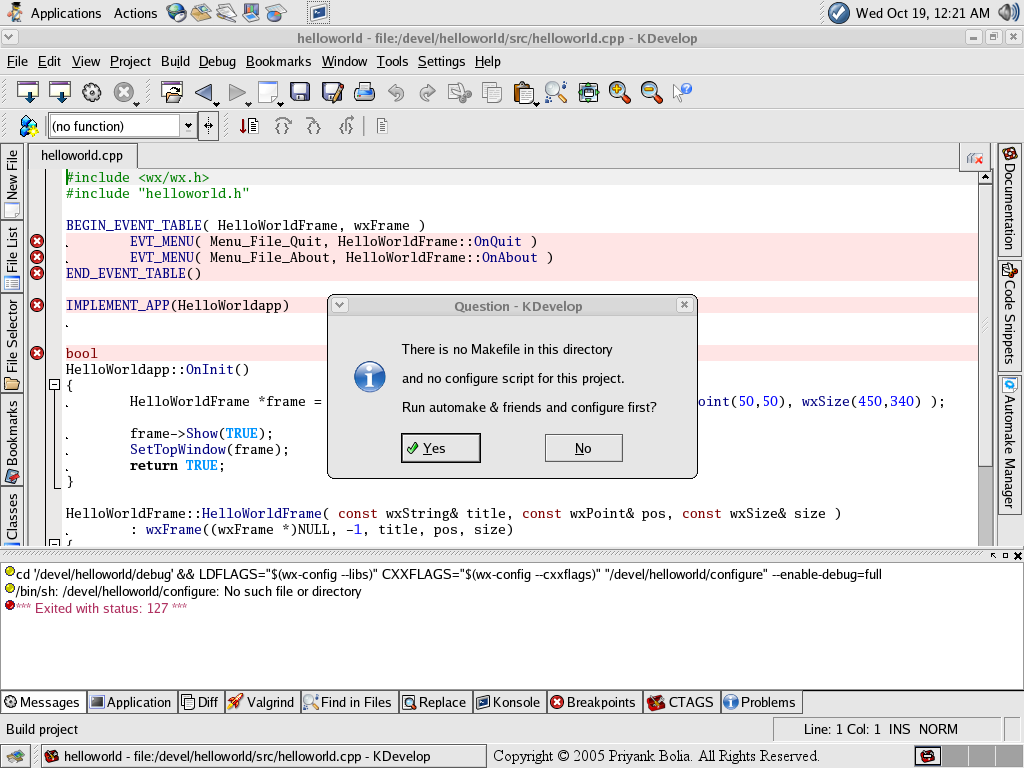Click the Stop icon in the toolbar
Screen dimensions: 1024x768
click(x=123, y=92)
